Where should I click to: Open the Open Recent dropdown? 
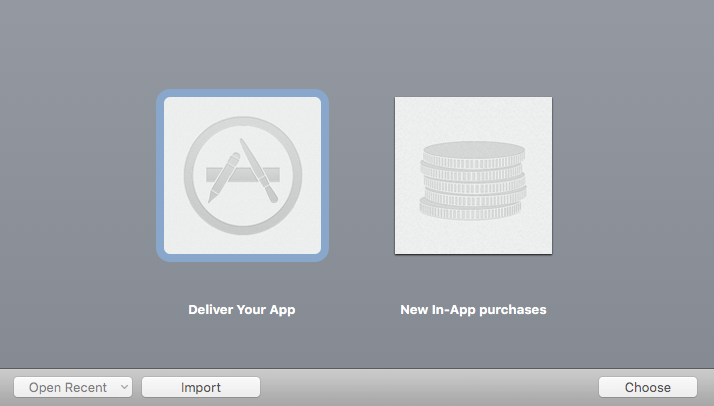click(73, 387)
